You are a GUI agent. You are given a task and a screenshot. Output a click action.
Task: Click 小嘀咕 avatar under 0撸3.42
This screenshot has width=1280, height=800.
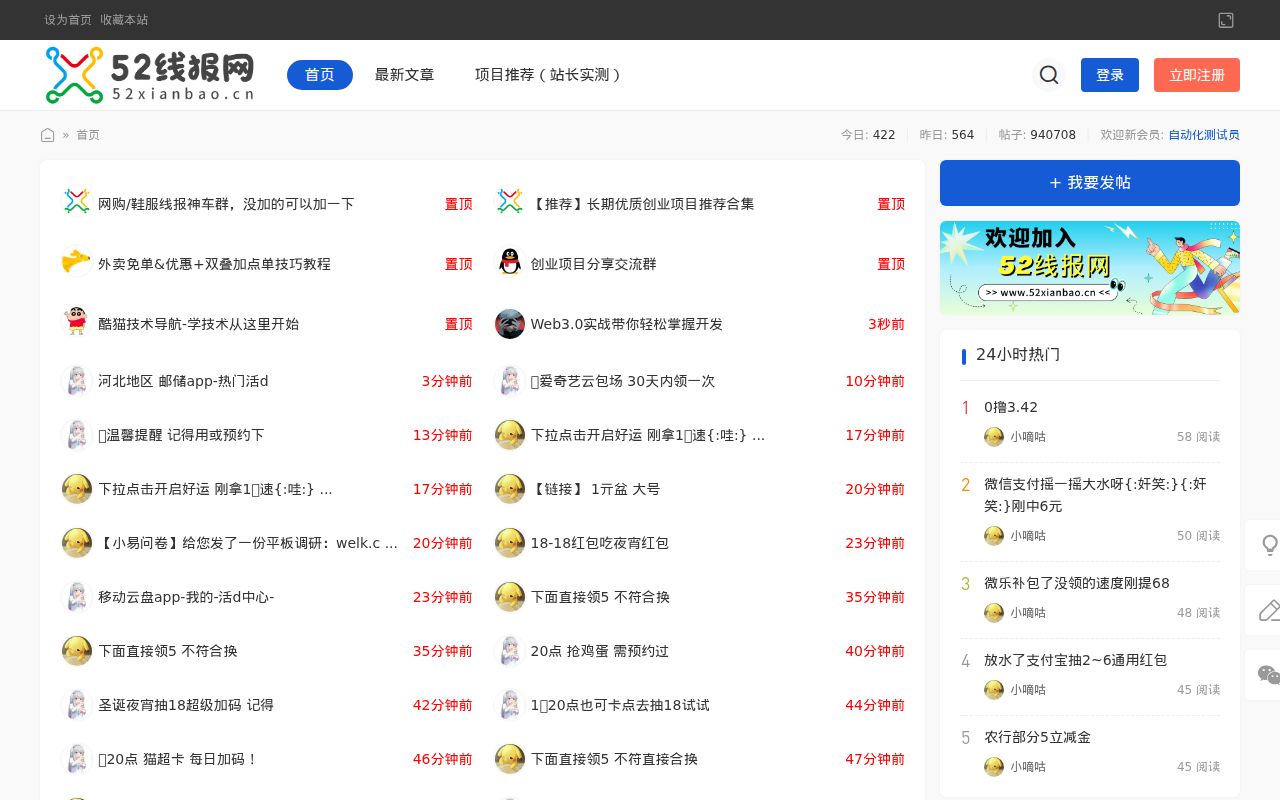tap(993, 437)
